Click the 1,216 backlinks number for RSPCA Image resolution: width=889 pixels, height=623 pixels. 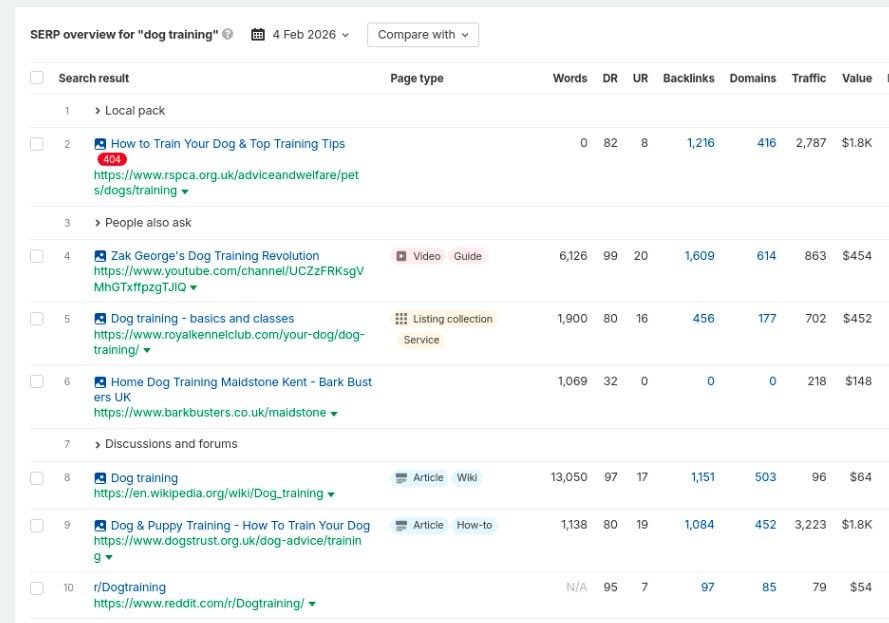click(x=700, y=144)
